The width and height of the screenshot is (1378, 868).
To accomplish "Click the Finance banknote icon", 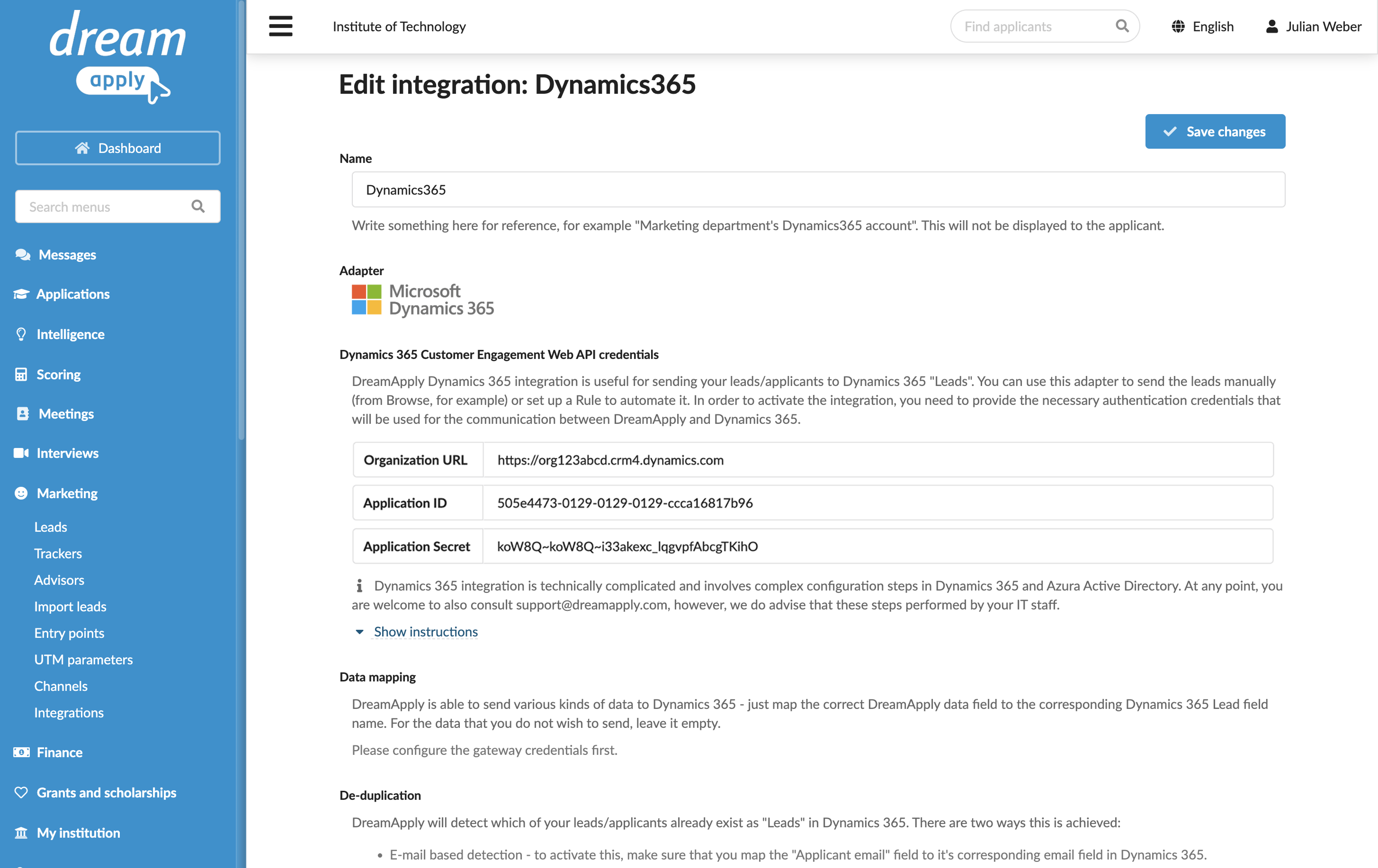I will (x=21, y=752).
